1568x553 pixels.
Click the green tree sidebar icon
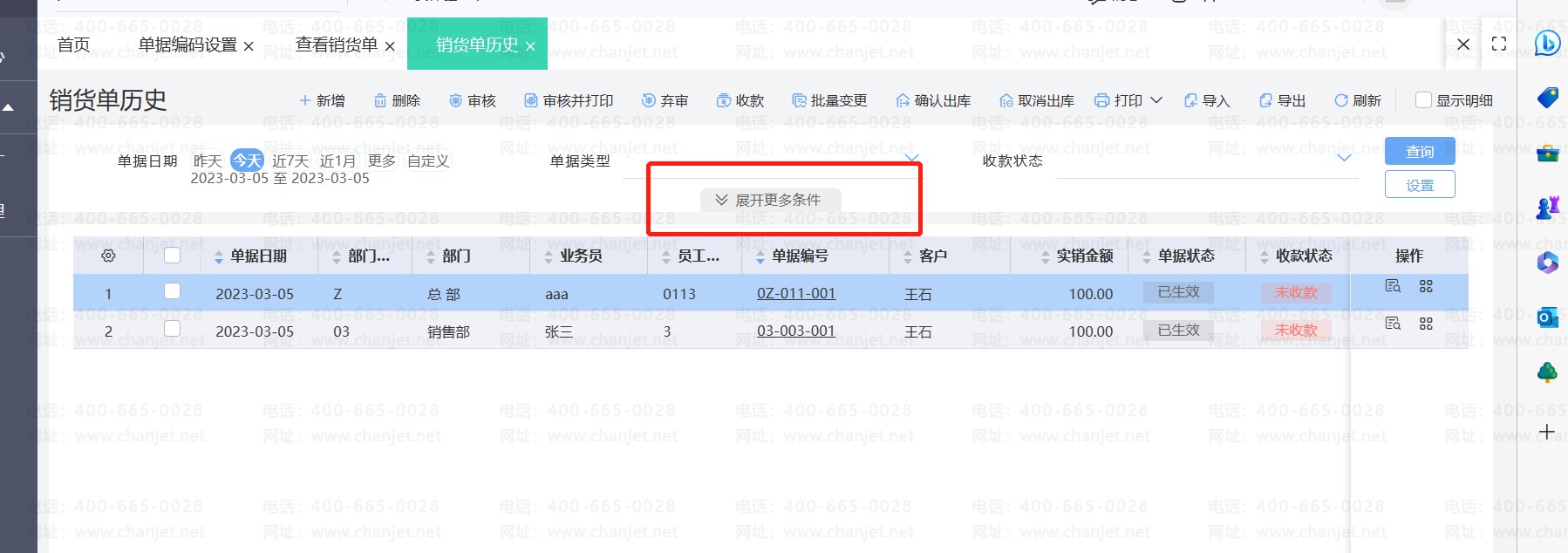point(1547,373)
